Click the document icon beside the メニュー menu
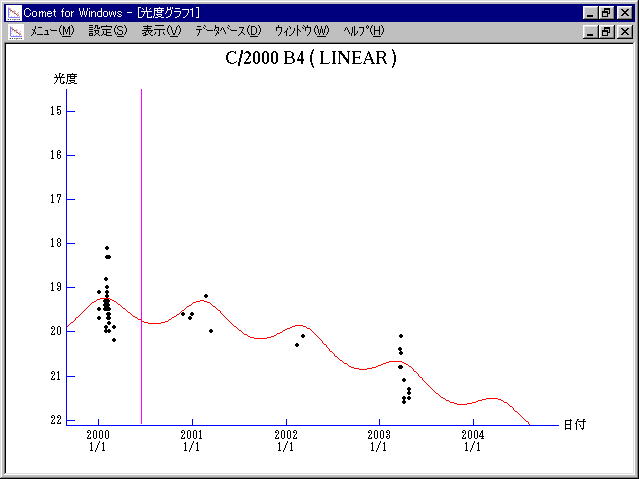The image size is (639, 479). (16, 32)
